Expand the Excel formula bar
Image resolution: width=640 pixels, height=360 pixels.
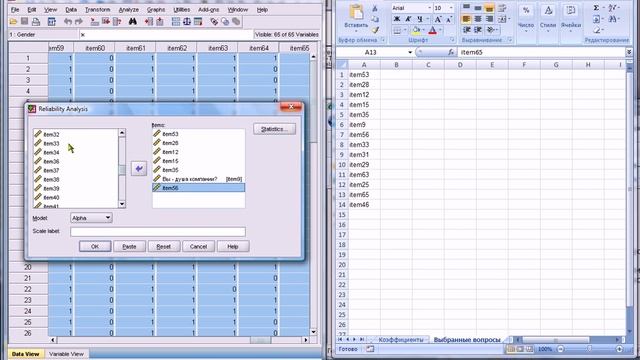click(629, 52)
